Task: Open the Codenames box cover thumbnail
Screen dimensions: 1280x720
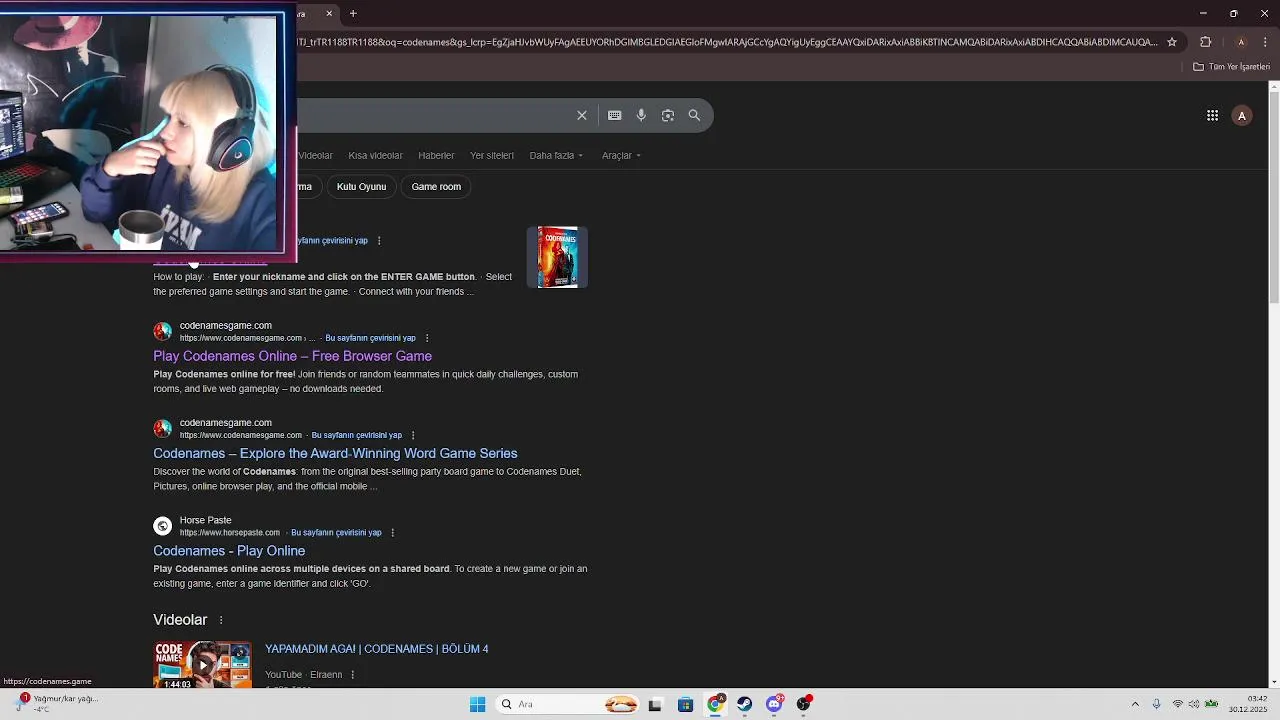Action: 557,257
